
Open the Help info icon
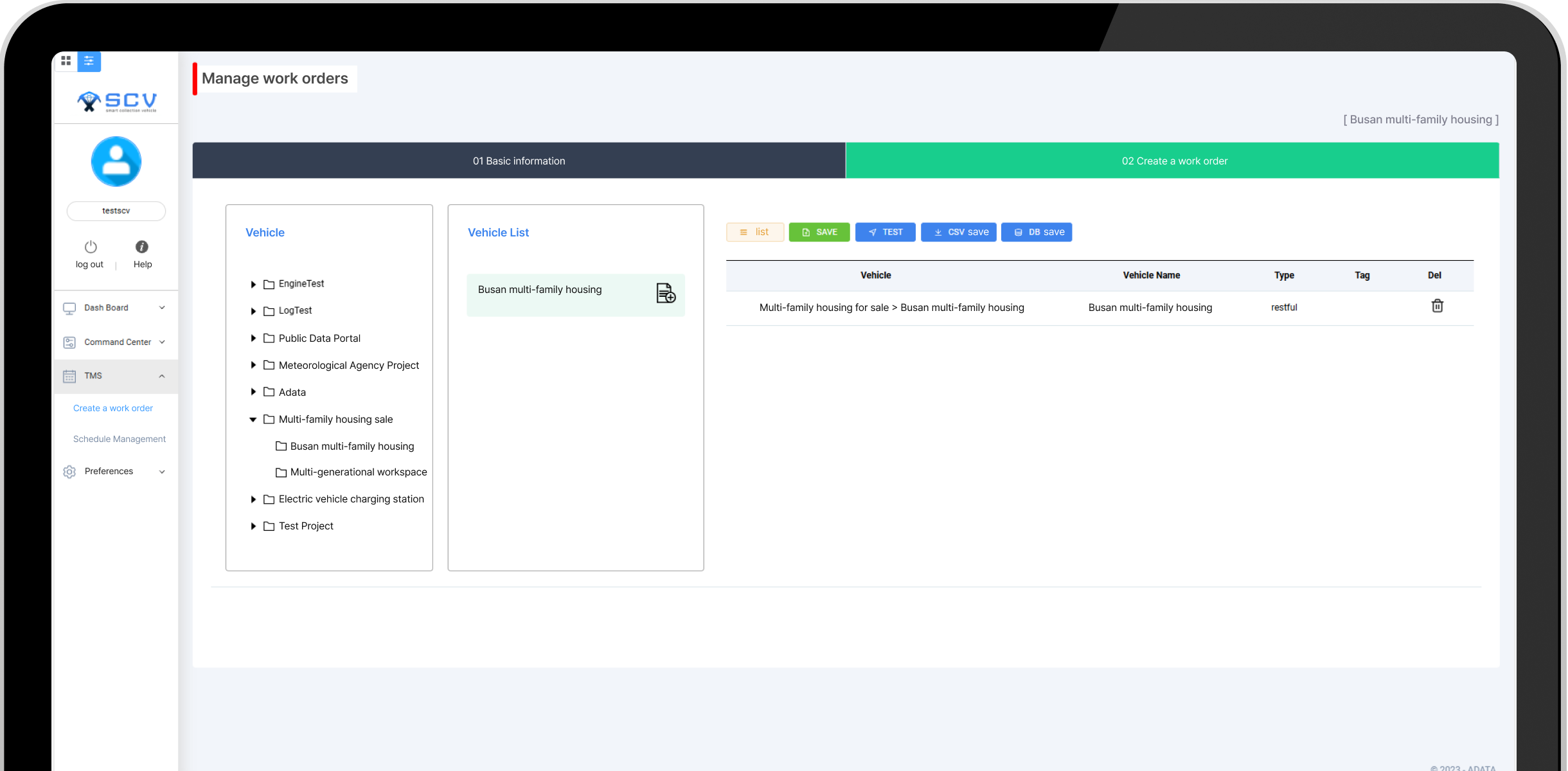(x=142, y=247)
